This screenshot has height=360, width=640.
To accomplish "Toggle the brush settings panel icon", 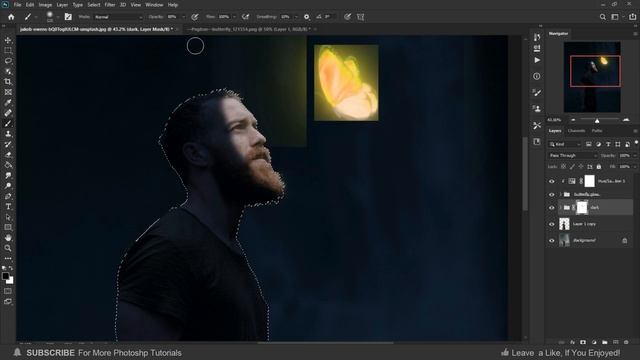I will (x=68, y=17).
